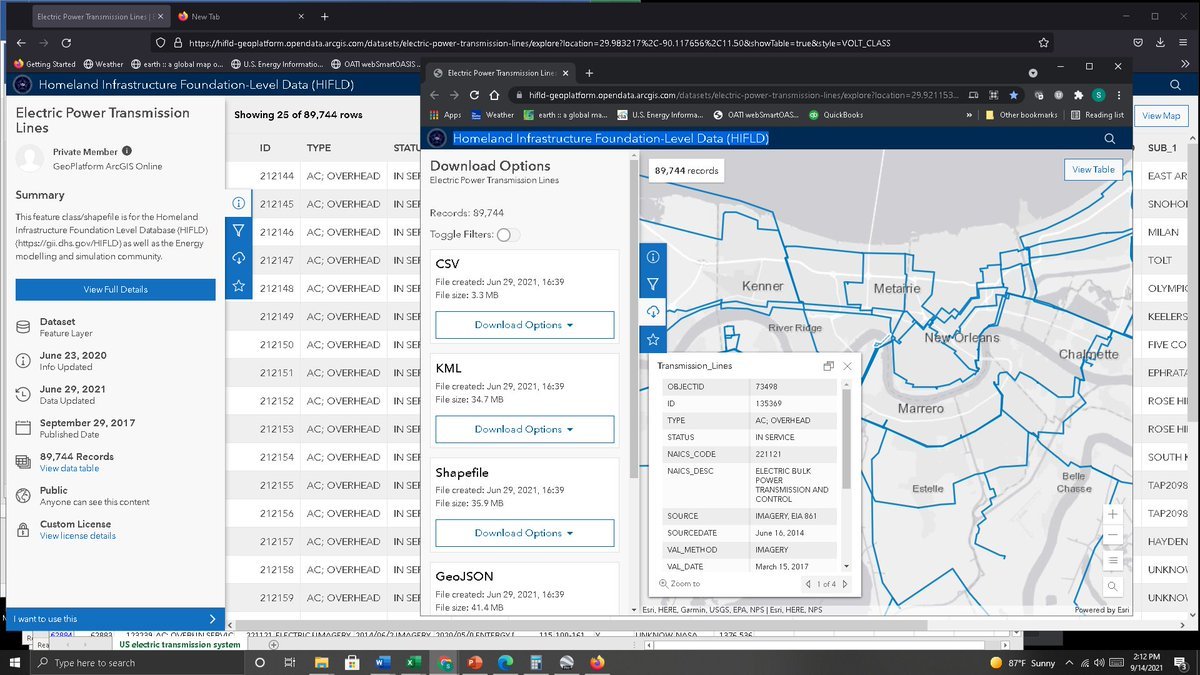Go to previous feature in popup
The image size is (1200, 675).
pyautogui.click(x=808, y=584)
